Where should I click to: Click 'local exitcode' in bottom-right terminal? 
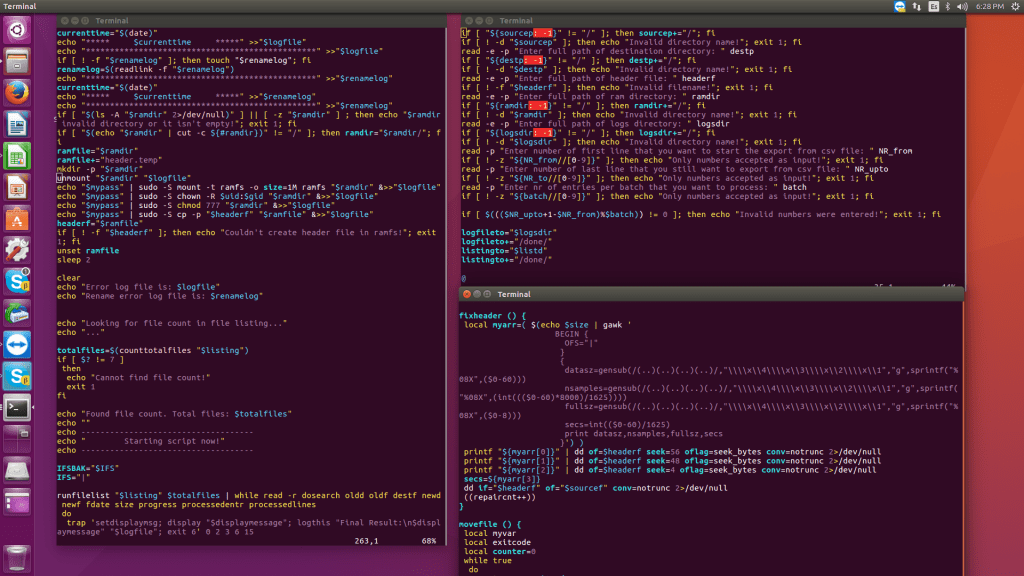click(498, 543)
